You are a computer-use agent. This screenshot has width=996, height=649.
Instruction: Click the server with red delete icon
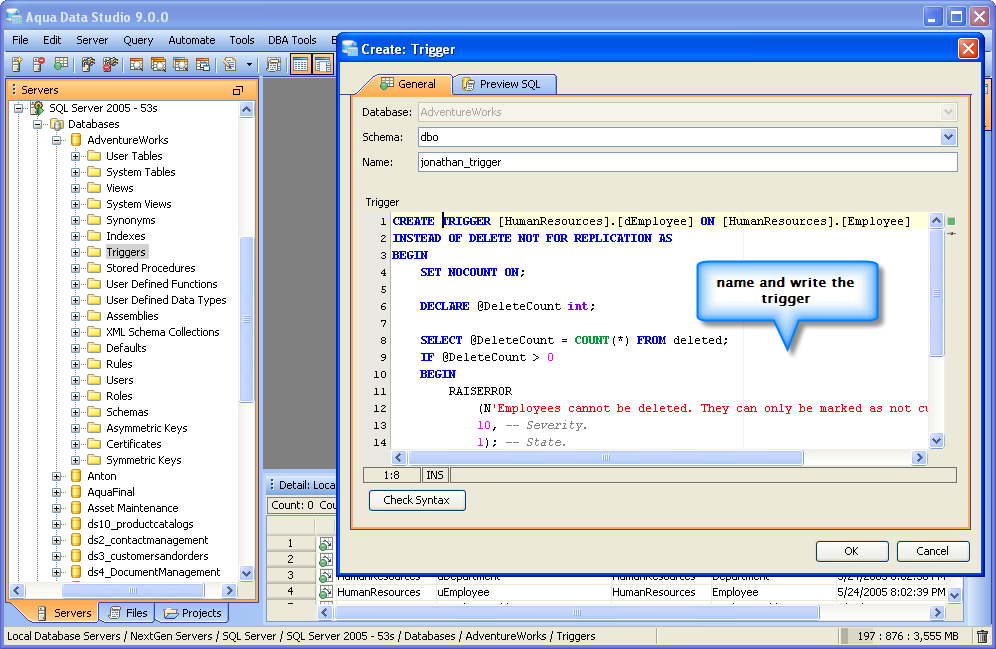click(x=38, y=65)
